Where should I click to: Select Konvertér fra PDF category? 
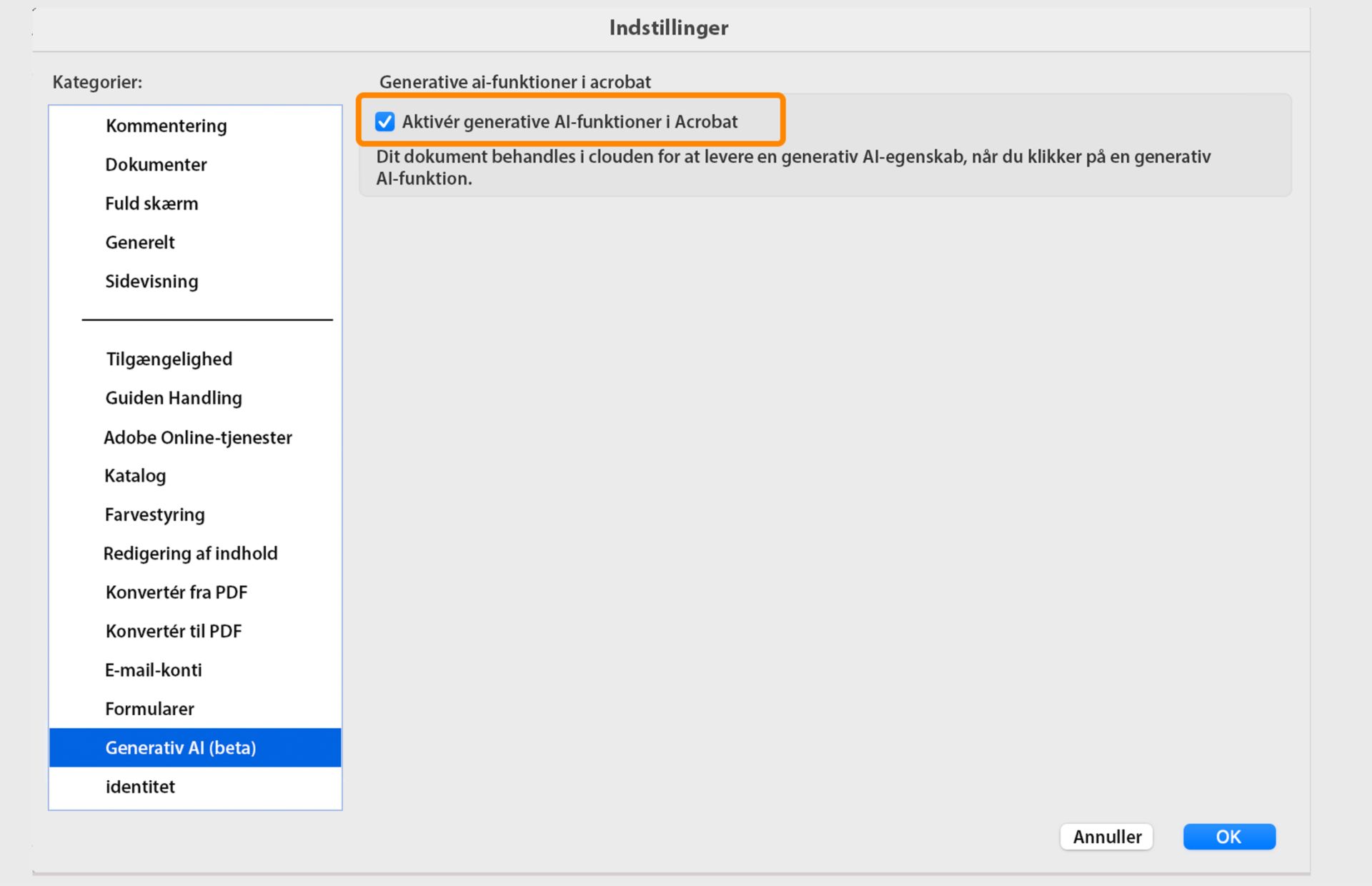pyautogui.click(x=176, y=592)
